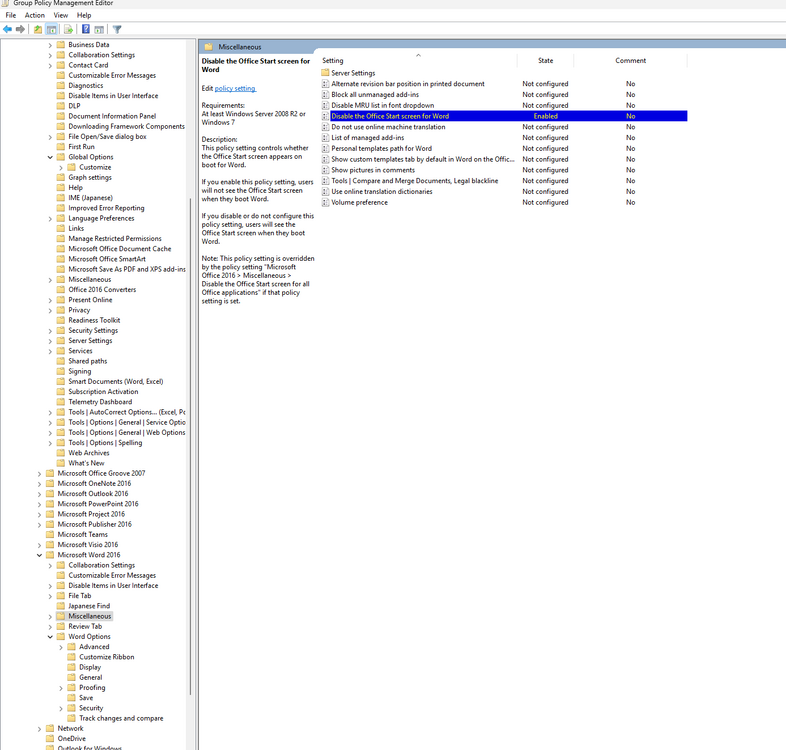786x750 pixels.
Task: Expand the Proofing node under Word Options
Action: point(61,688)
